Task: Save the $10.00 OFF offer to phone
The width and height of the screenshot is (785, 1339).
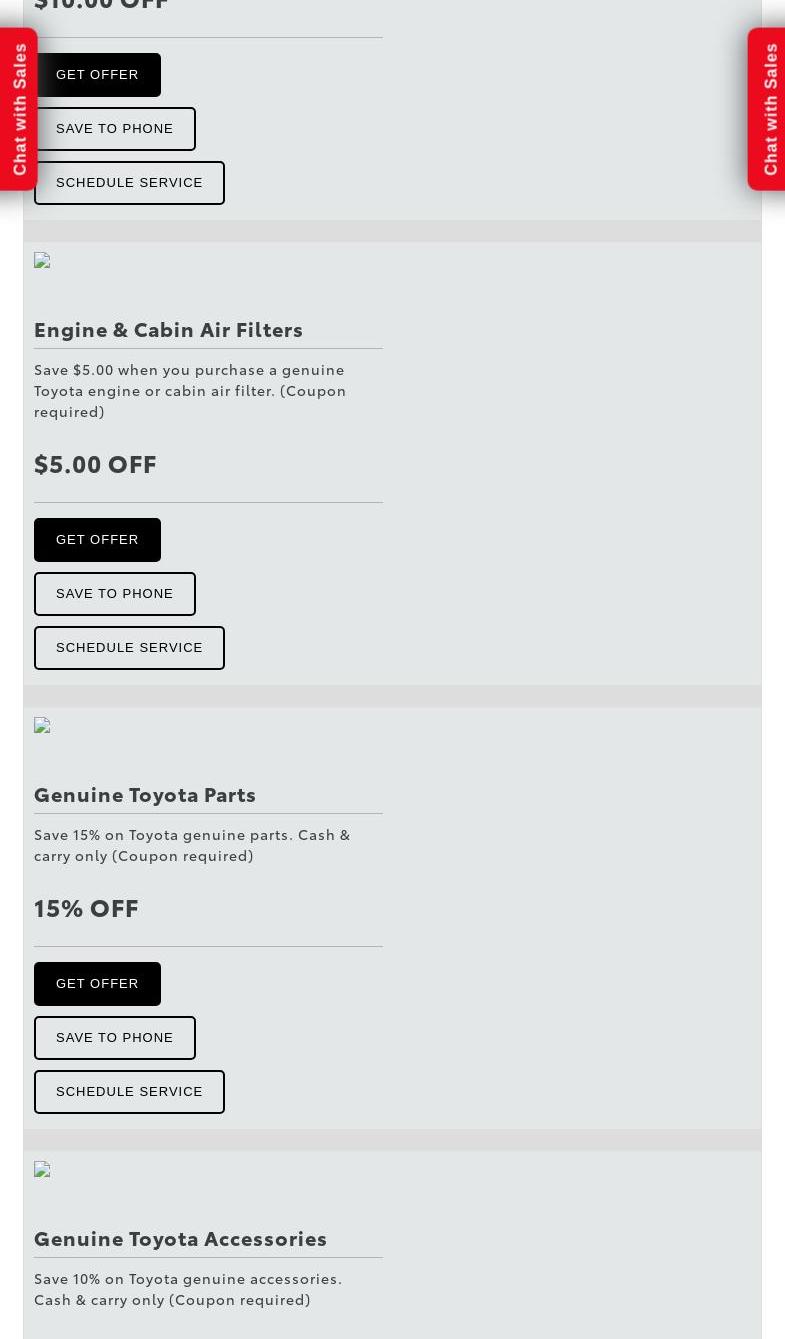Action: [x=115, y=129]
